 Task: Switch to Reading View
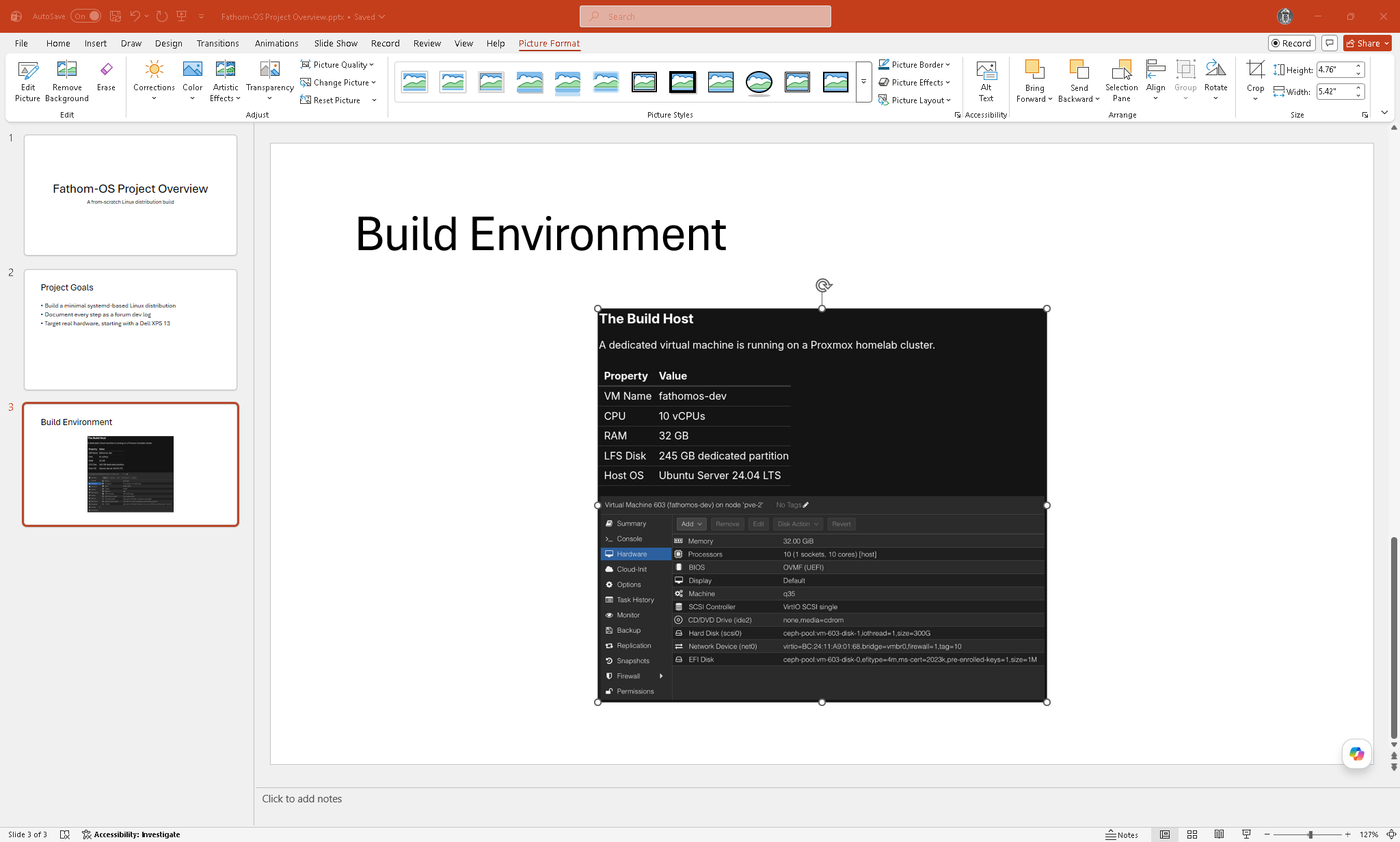coord(1220,834)
